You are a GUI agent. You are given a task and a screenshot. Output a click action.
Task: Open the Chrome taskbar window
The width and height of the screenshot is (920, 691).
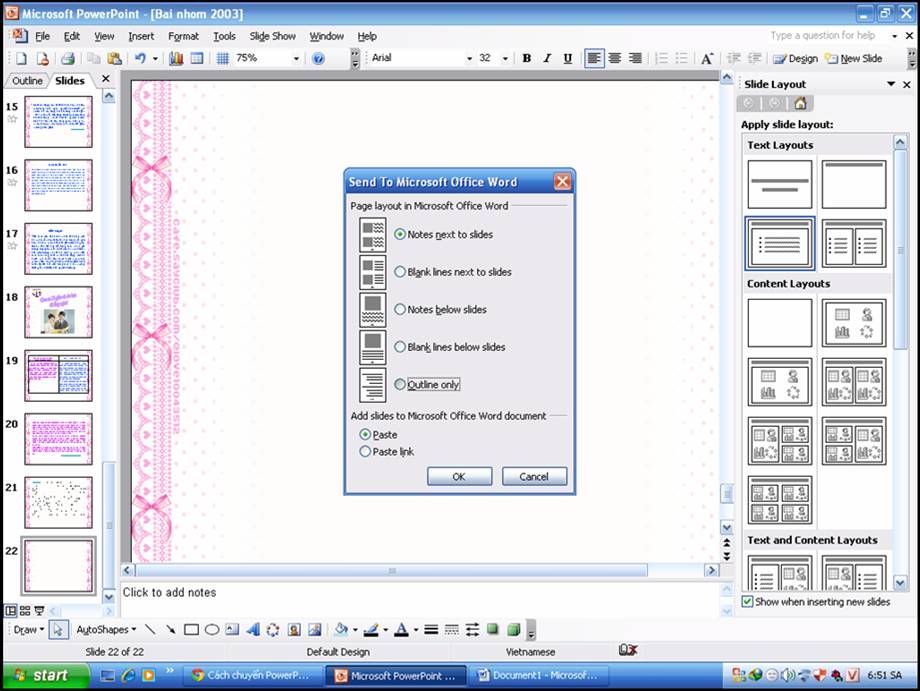(x=255, y=676)
